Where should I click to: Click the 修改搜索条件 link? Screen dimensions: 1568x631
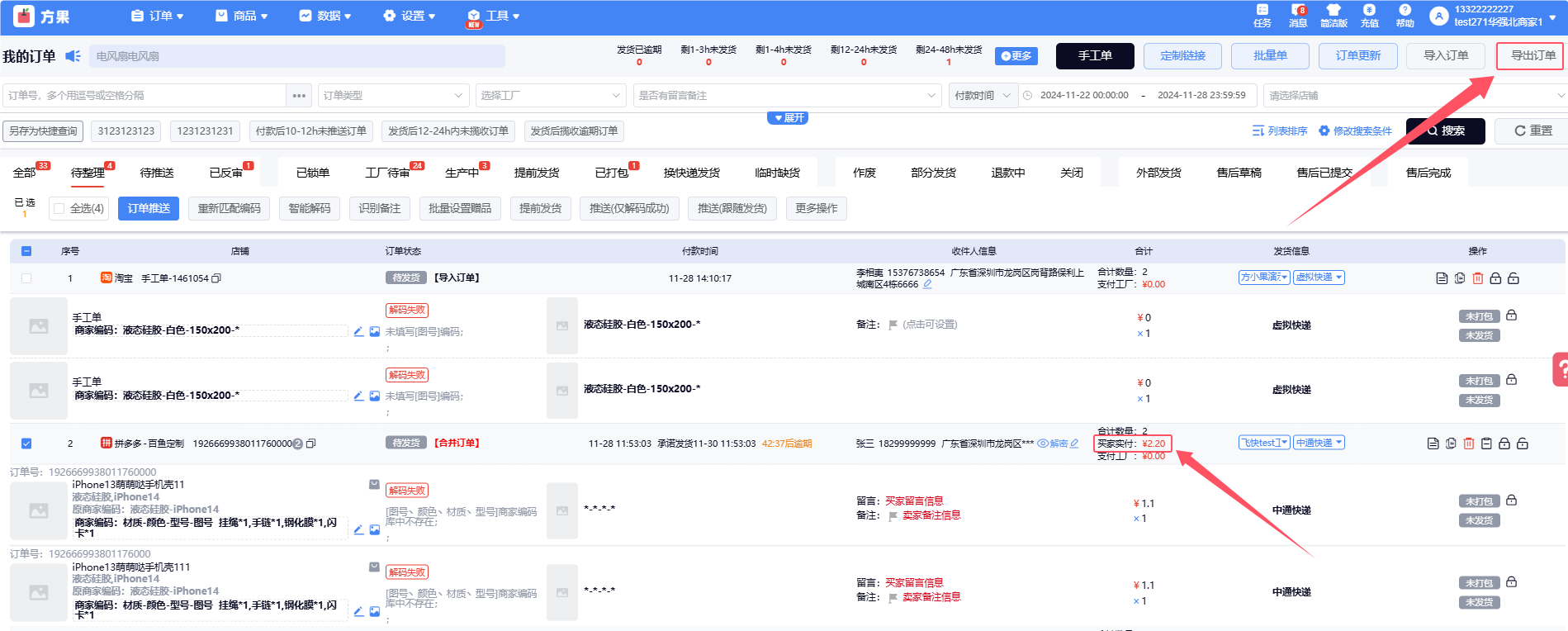(x=1355, y=131)
